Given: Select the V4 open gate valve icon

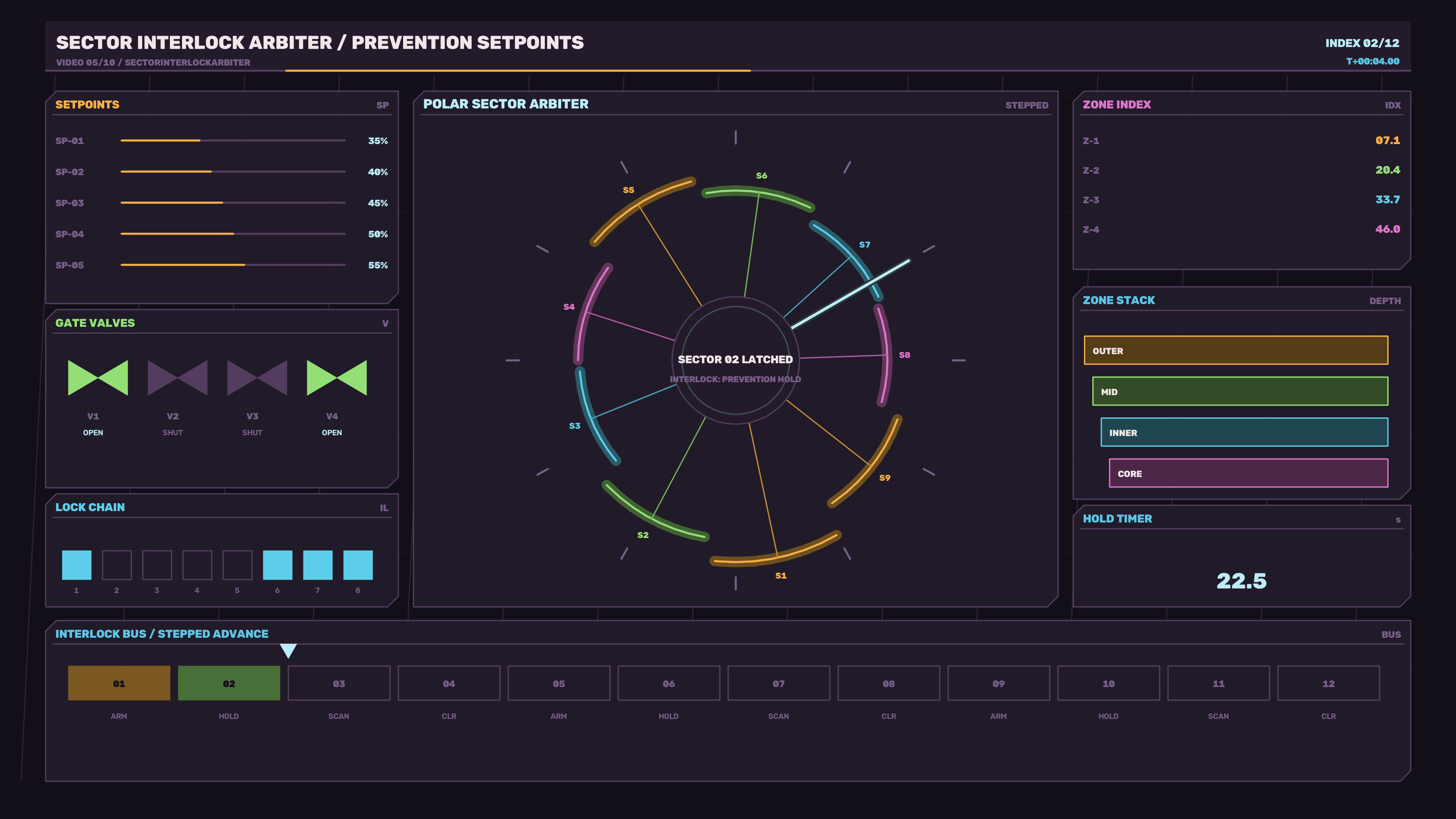Looking at the screenshot, I should (337, 378).
